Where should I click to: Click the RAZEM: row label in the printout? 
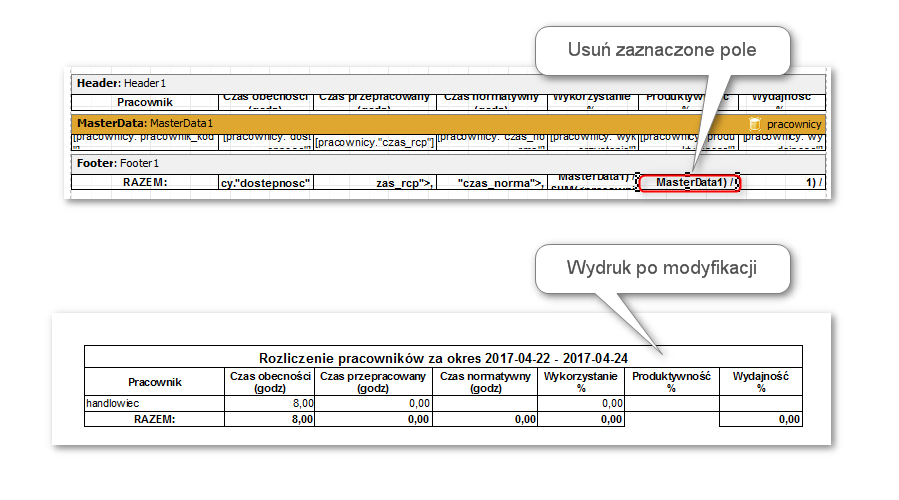pos(154,420)
